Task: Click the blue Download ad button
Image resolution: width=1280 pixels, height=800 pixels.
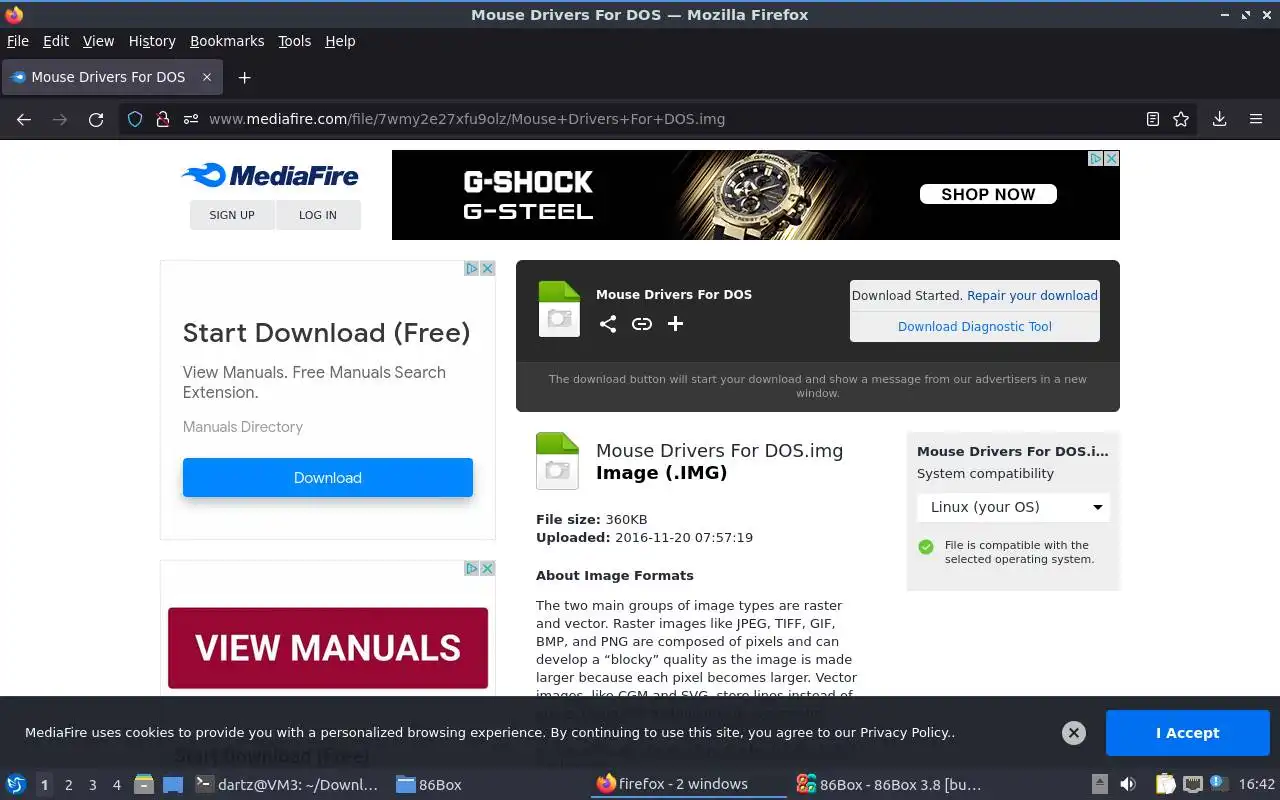Action: point(328,478)
